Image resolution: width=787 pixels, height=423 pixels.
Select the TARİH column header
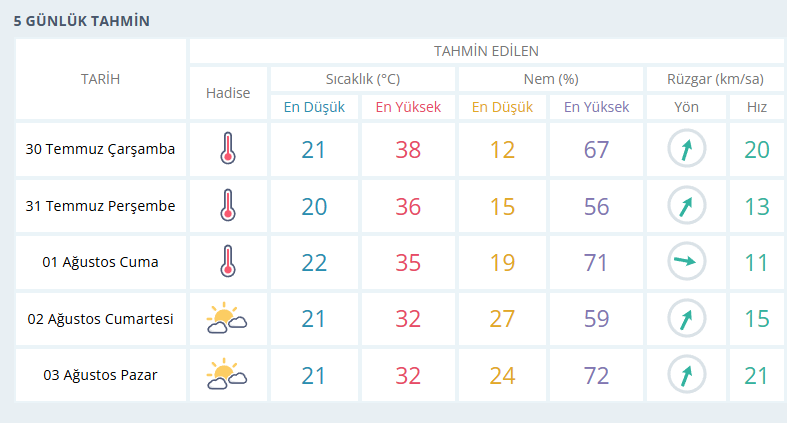pyautogui.click(x=100, y=79)
